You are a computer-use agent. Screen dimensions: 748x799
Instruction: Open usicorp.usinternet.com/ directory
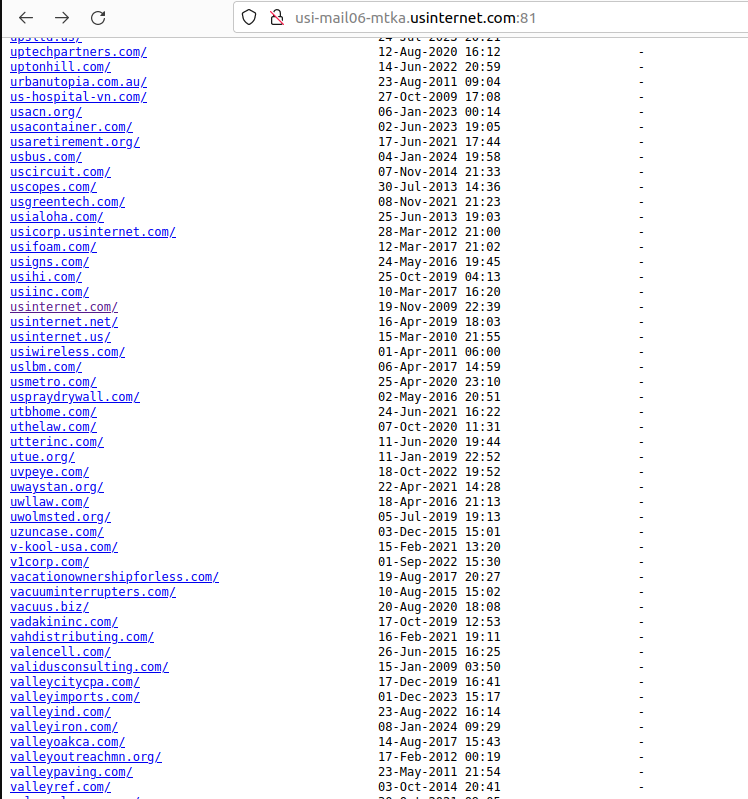(93, 232)
